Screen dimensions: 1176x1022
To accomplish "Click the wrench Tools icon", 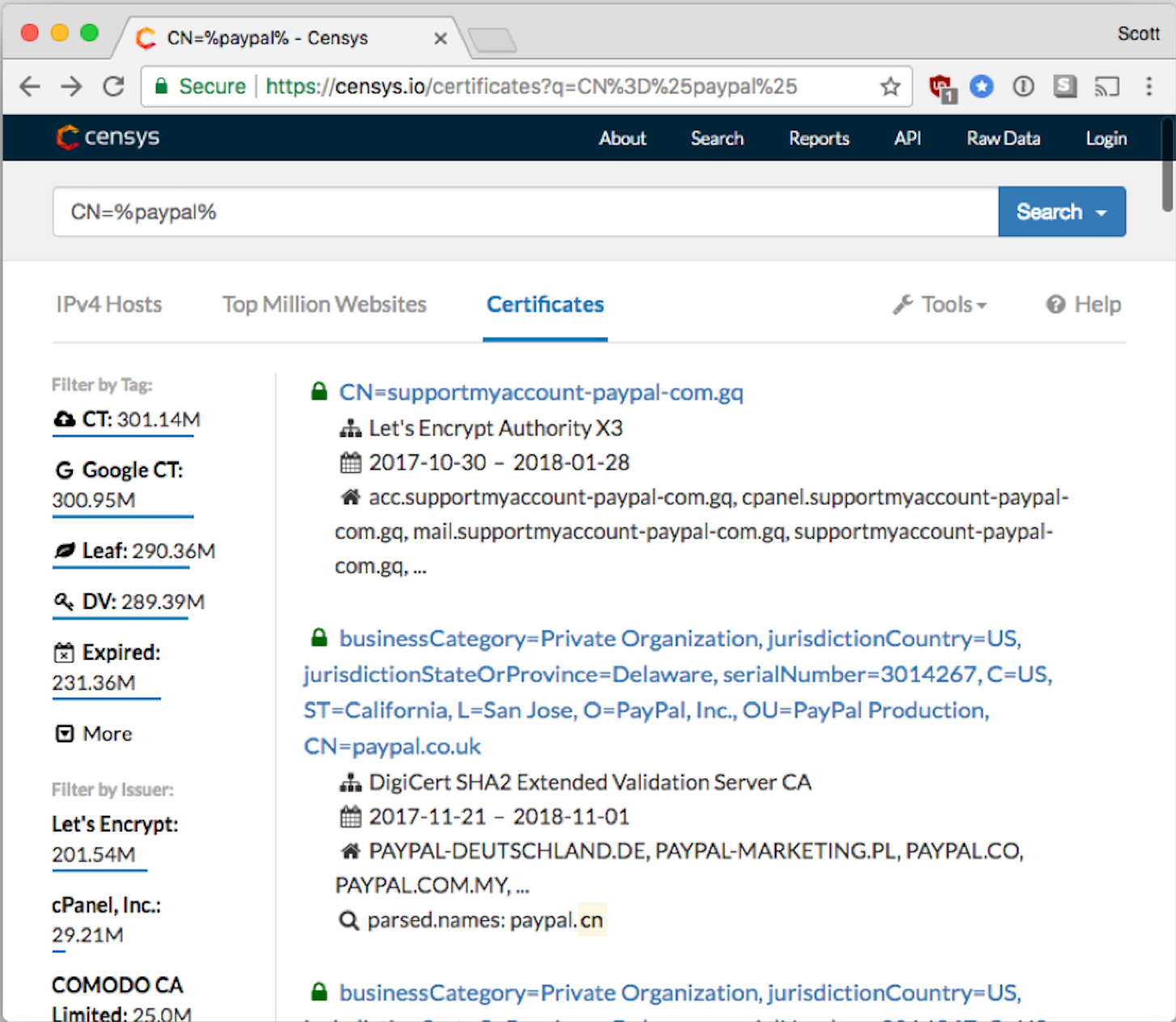I will coord(903,305).
